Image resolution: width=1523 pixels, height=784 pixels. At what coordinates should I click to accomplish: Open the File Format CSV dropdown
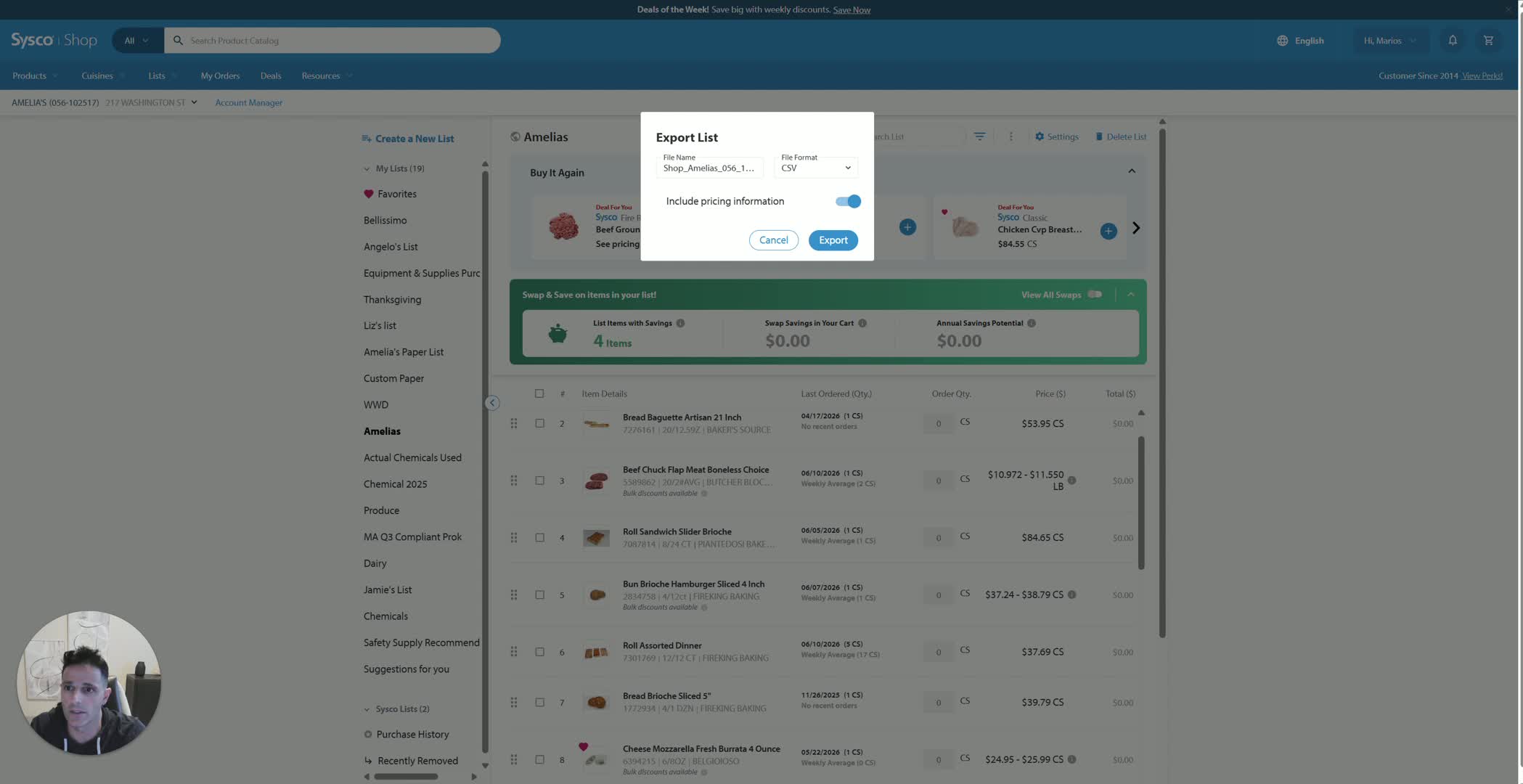point(816,168)
